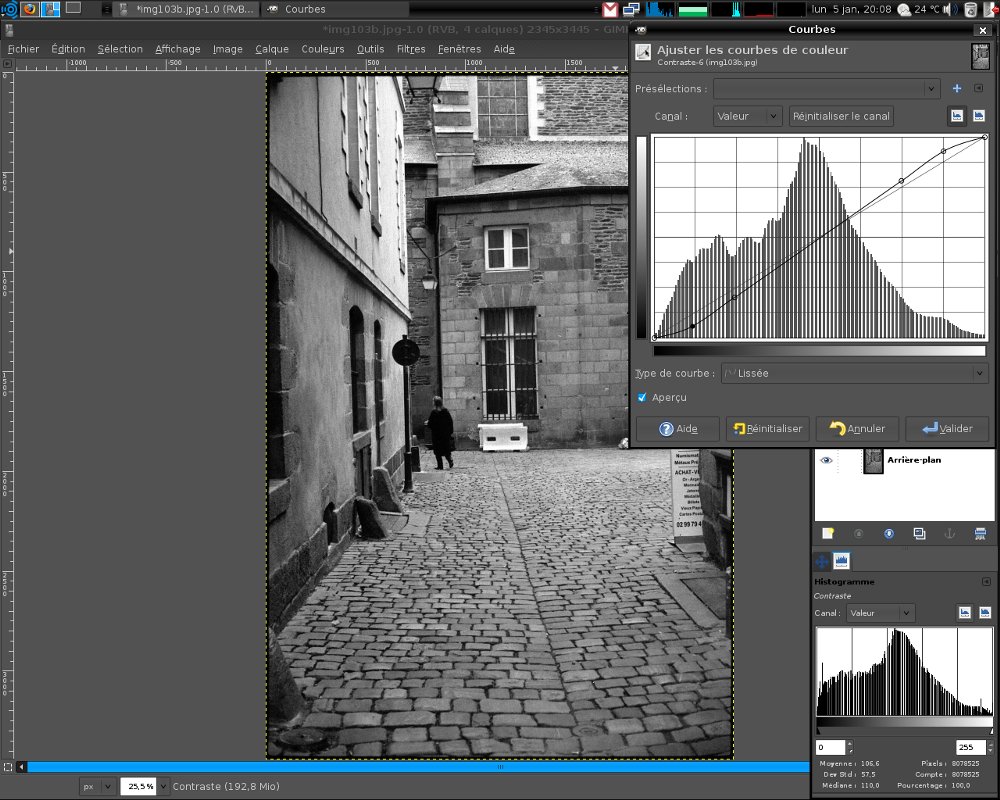The width and height of the screenshot is (1000, 800).
Task: Select the Arrière-plan layer thumbnail
Action: (x=873, y=460)
